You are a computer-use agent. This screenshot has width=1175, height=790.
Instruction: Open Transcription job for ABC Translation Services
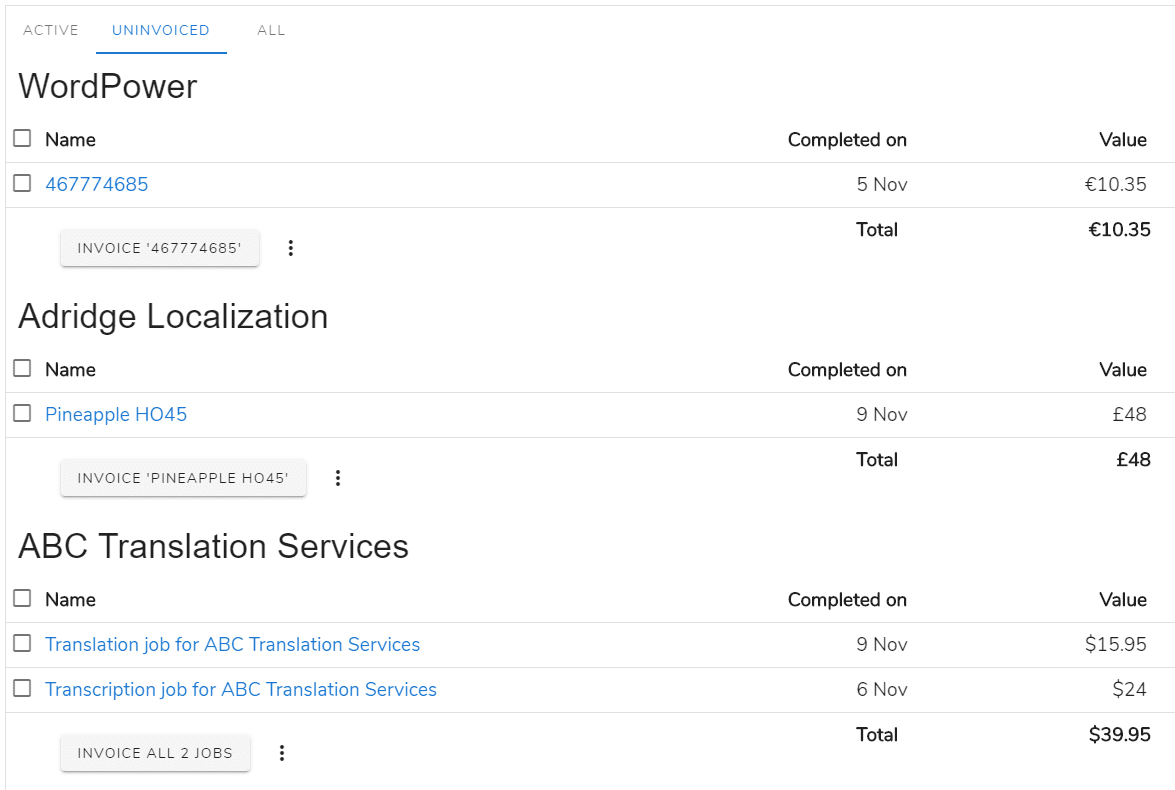(x=241, y=690)
